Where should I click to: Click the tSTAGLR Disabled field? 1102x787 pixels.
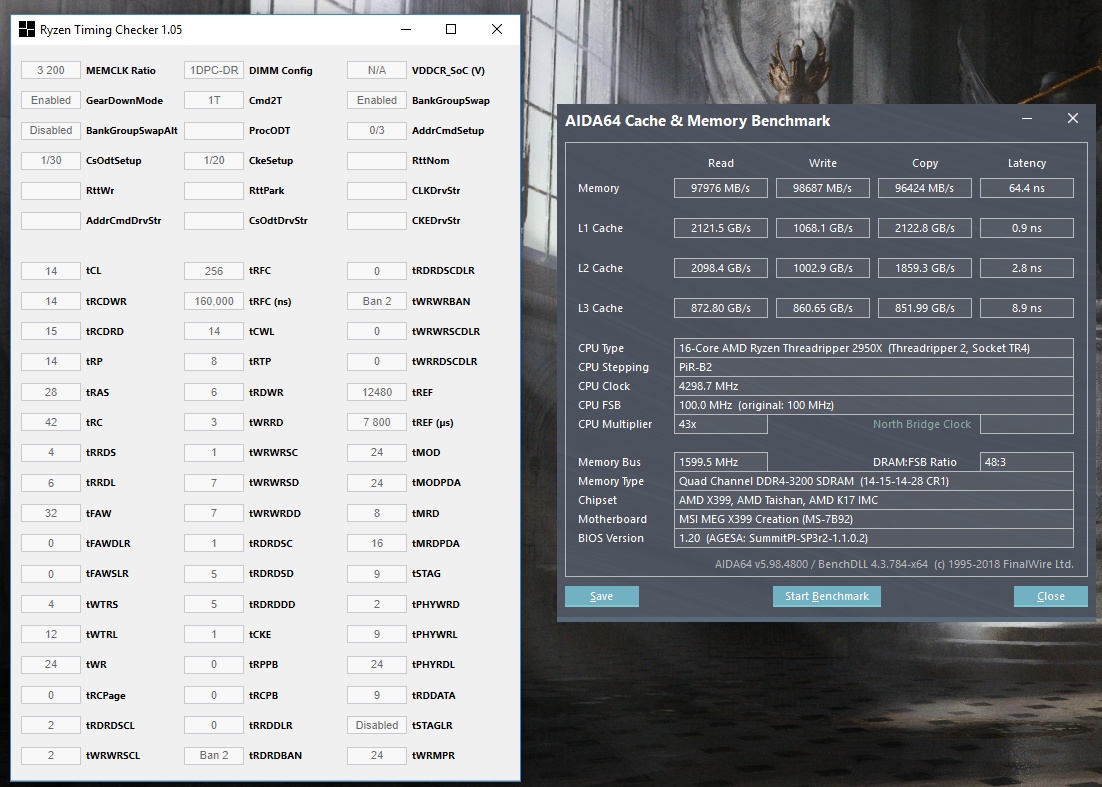(377, 725)
